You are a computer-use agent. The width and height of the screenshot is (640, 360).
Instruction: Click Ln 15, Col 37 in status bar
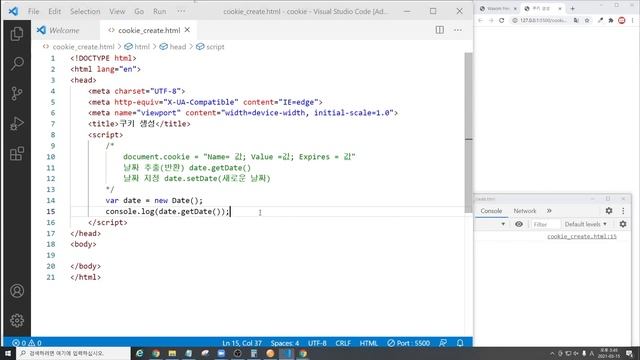click(x=242, y=343)
